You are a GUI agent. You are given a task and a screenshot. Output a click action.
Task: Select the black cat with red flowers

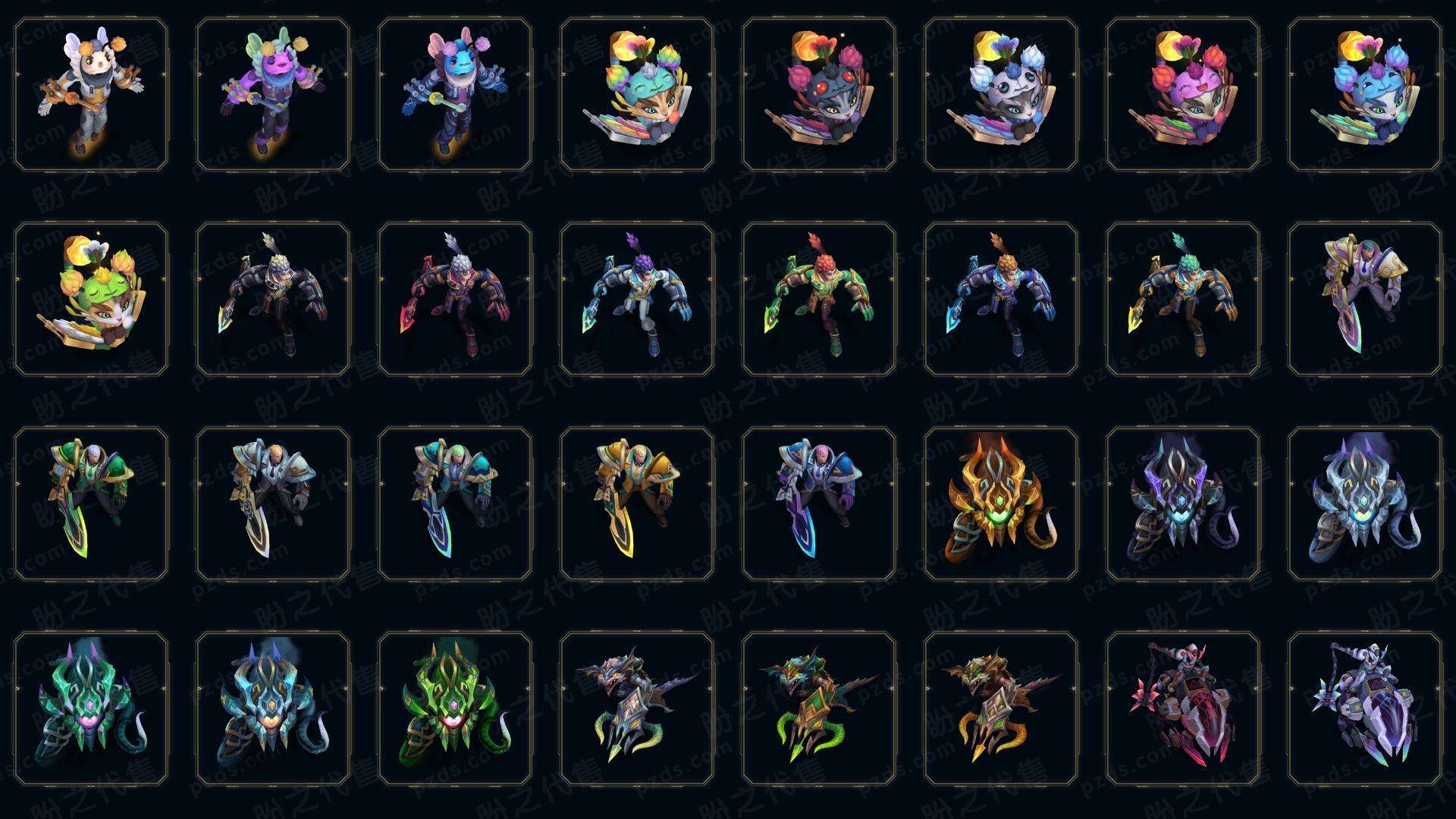click(819, 95)
